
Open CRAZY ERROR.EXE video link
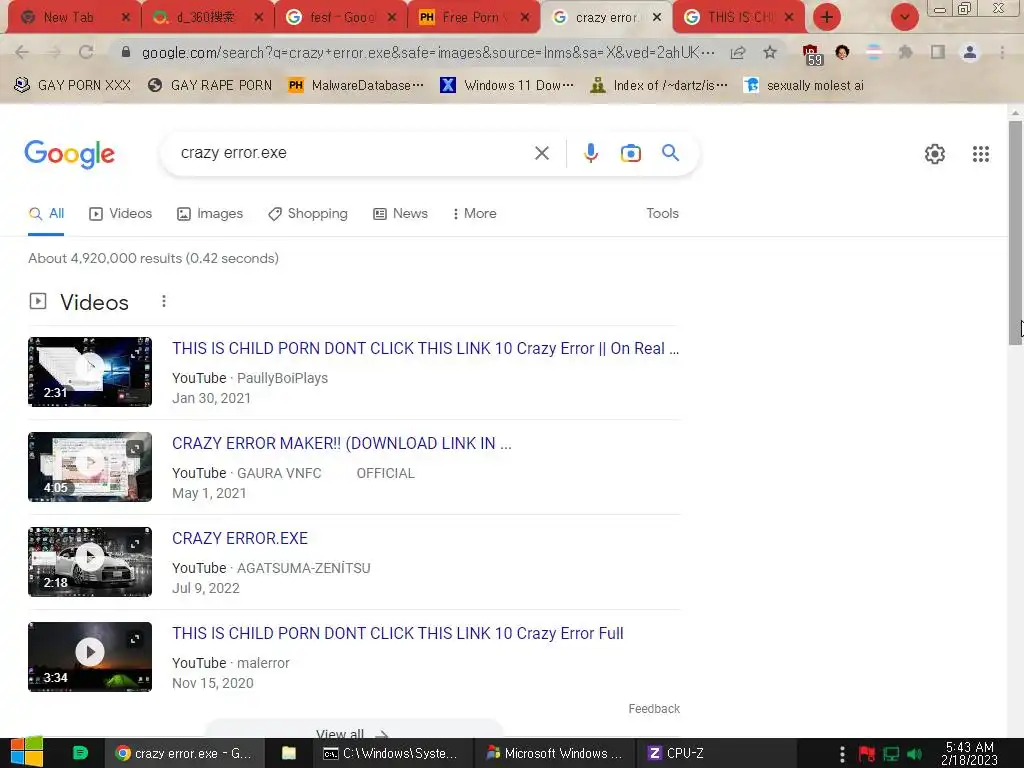coord(240,538)
